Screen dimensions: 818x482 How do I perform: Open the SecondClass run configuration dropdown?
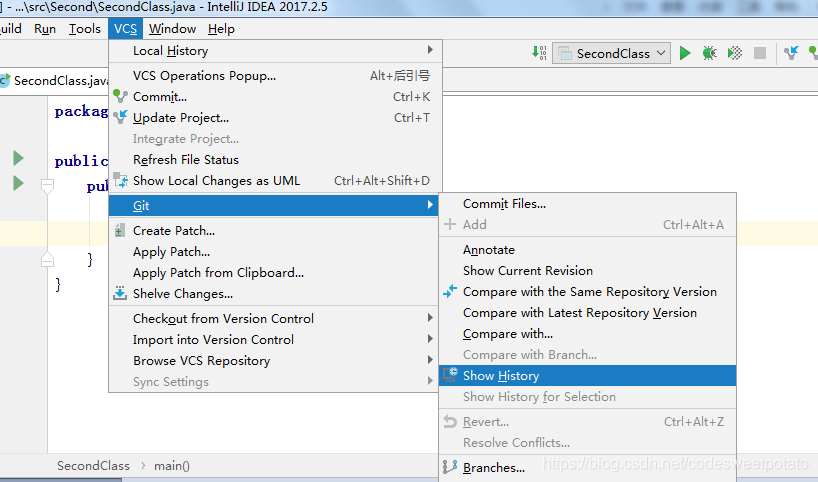611,53
